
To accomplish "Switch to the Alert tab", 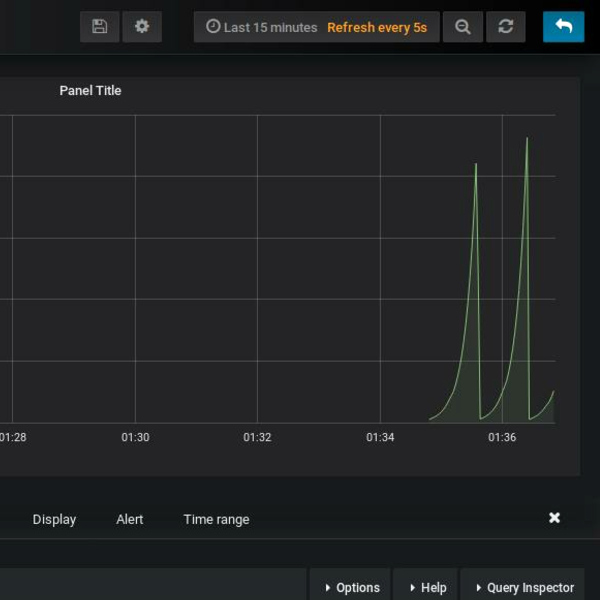I will [x=130, y=519].
